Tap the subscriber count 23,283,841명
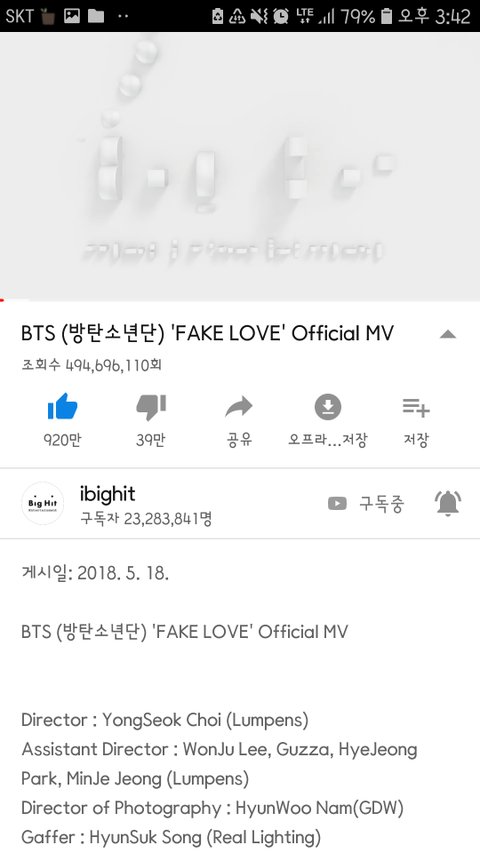480x853 pixels. (x=146, y=519)
